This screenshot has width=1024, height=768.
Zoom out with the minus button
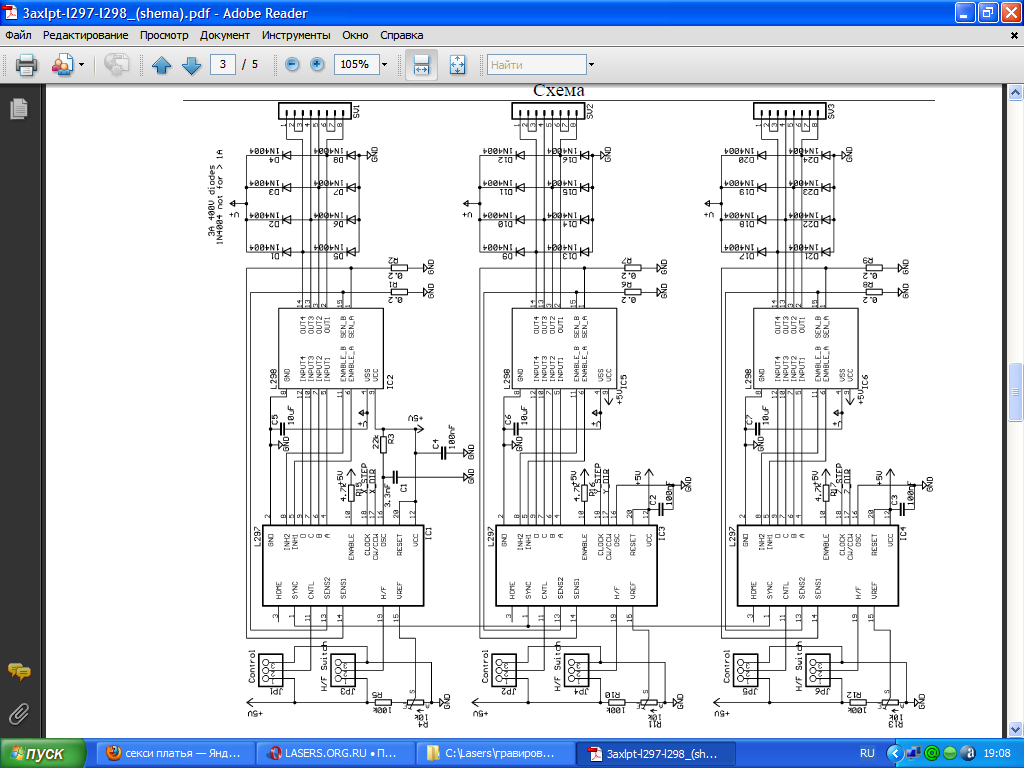point(293,64)
